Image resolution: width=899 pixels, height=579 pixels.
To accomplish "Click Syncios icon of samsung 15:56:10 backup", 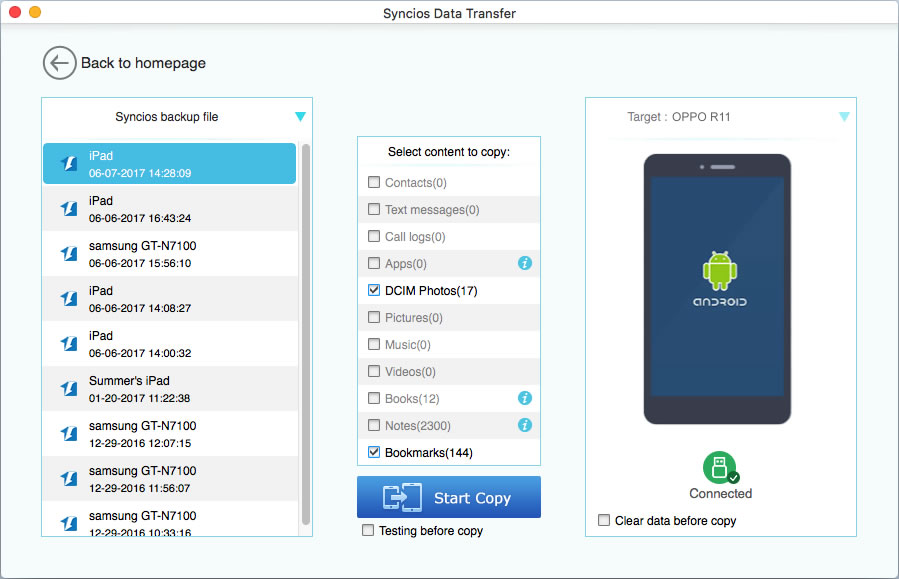I will [x=69, y=253].
